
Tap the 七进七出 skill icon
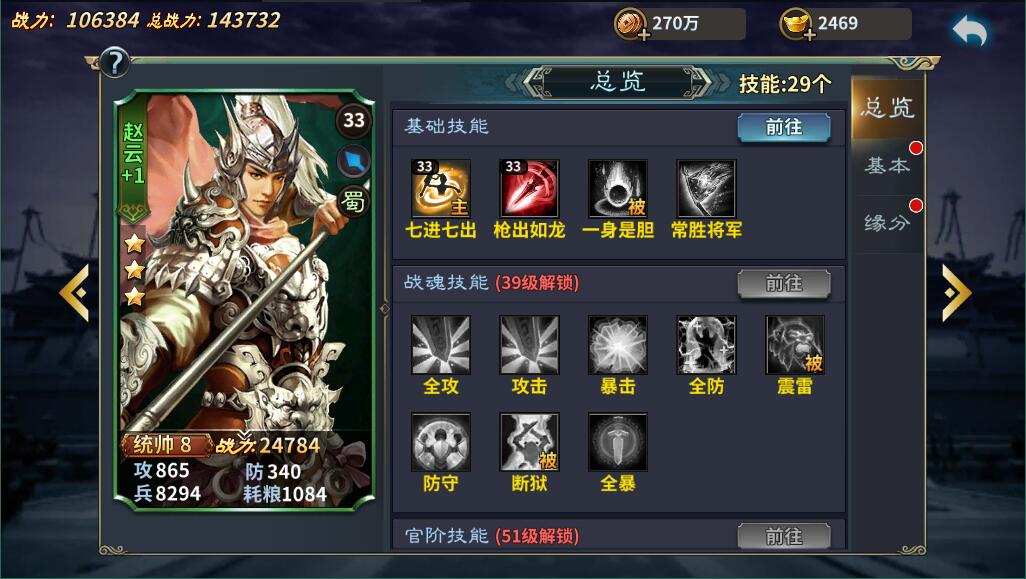coord(441,188)
